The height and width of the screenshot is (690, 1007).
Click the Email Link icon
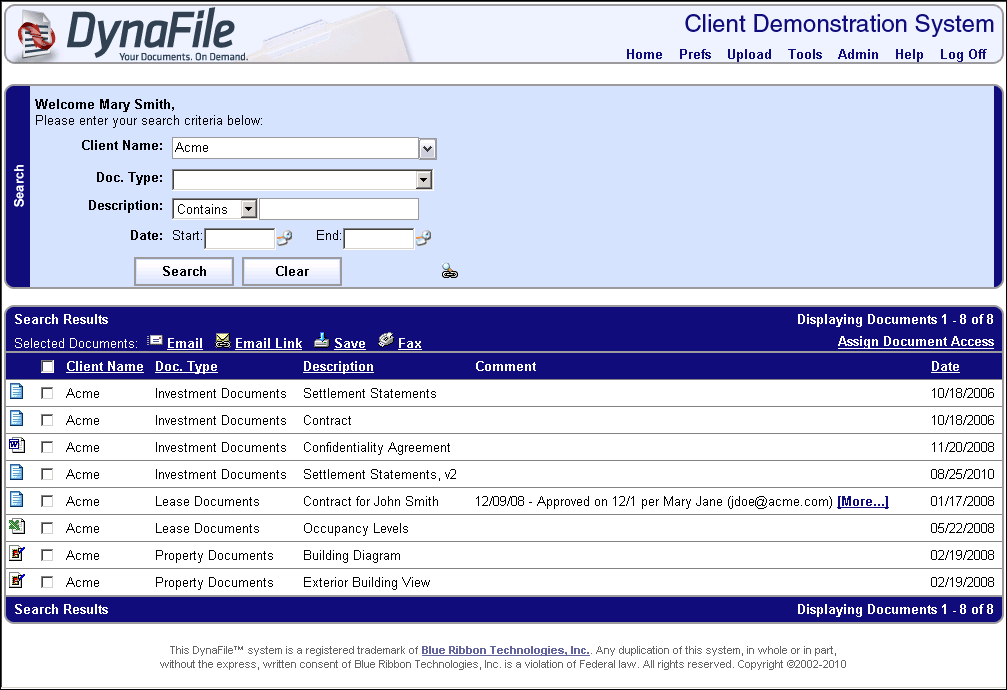coord(222,341)
